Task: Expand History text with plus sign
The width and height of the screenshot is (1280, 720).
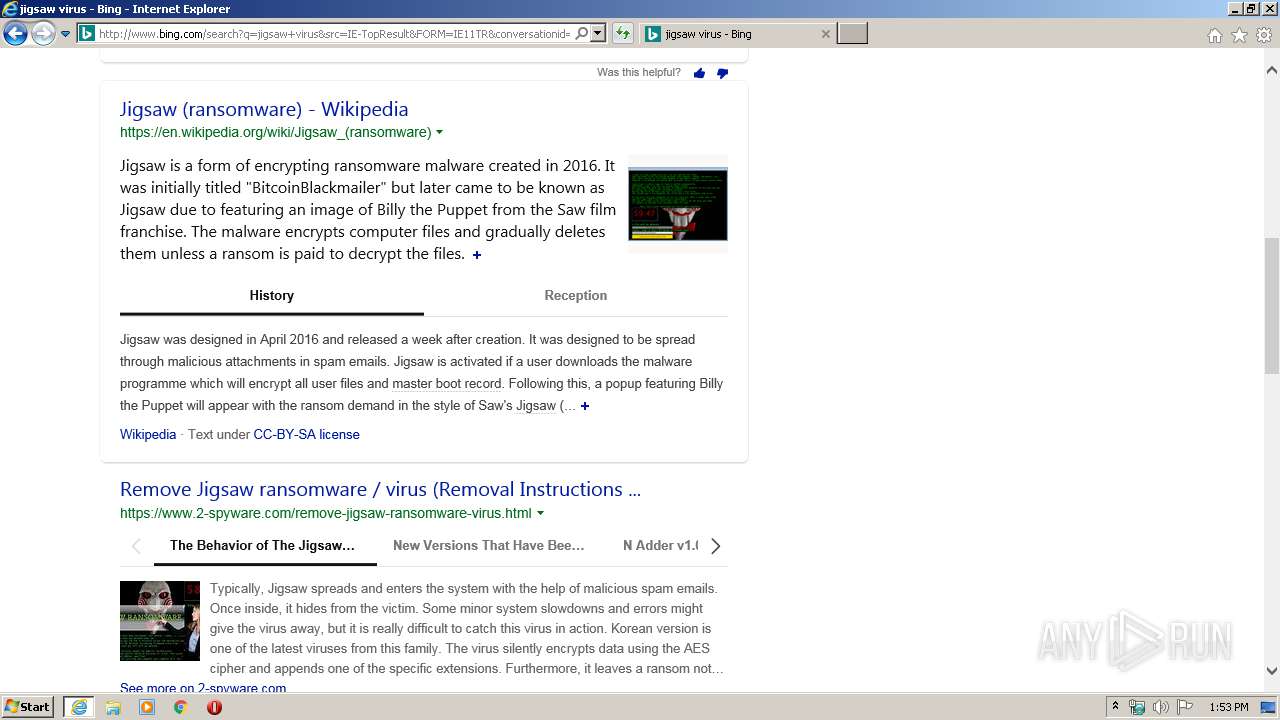Action: 585,406
